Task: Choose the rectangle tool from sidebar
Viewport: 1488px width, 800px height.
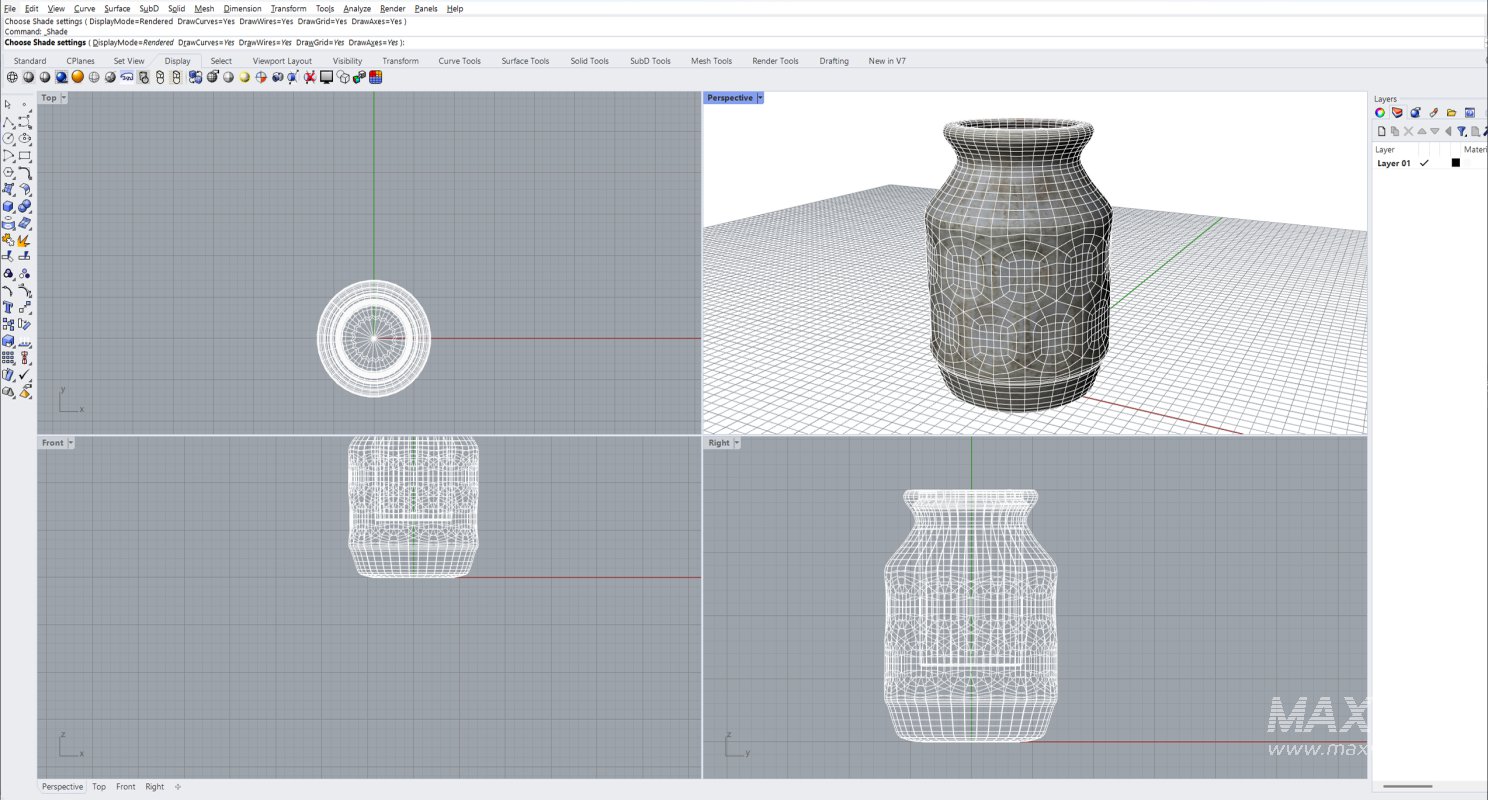Action: point(25,155)
